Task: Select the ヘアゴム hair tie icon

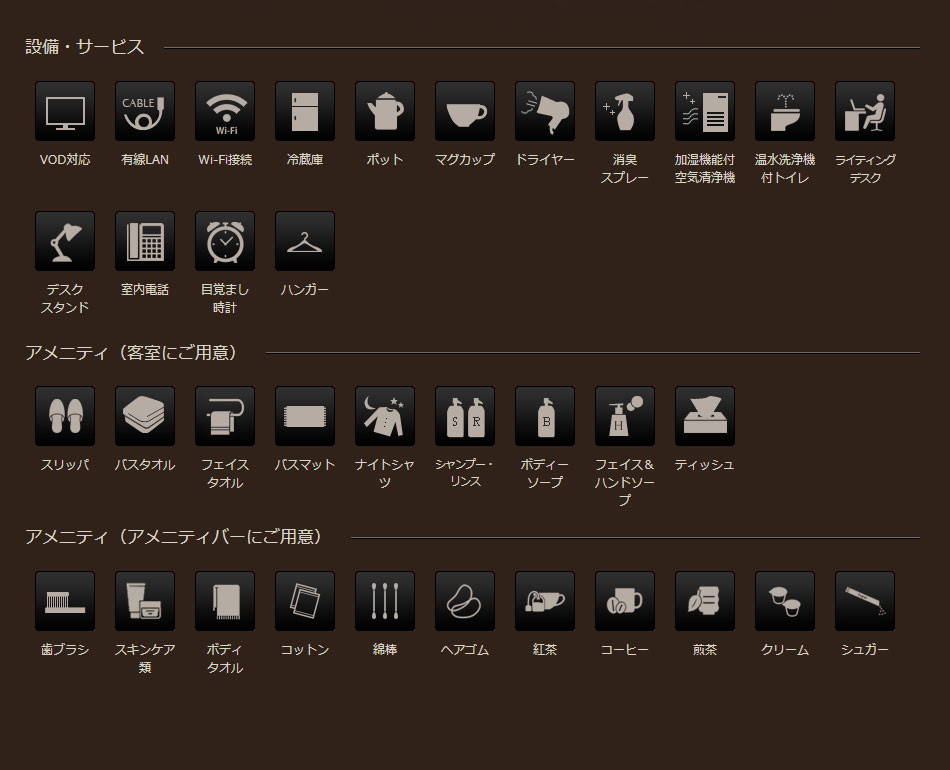Action: click(465, 601)
